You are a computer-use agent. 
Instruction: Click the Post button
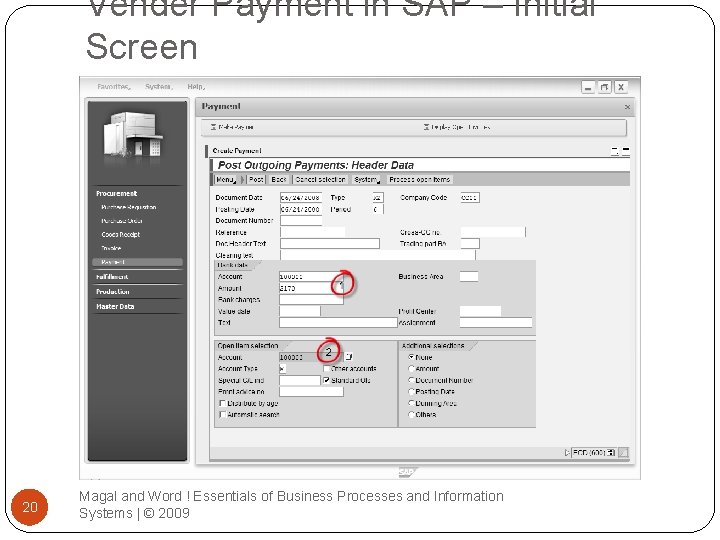pos(256,180)
